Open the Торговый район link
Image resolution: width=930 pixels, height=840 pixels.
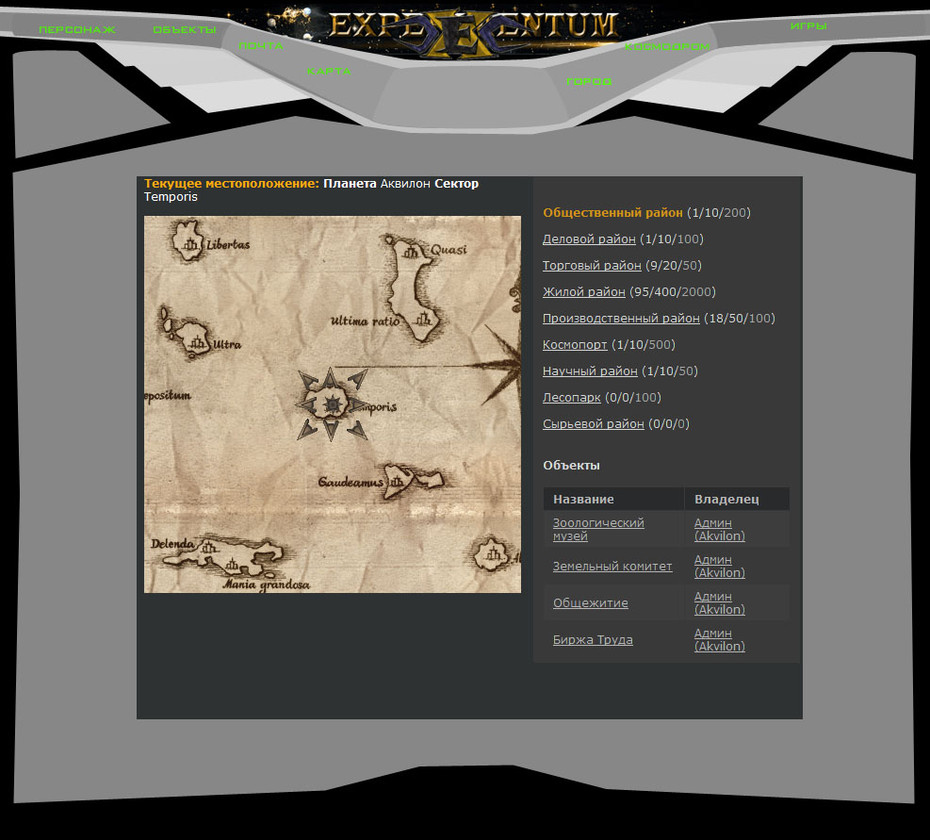click(x=592, y=265)
